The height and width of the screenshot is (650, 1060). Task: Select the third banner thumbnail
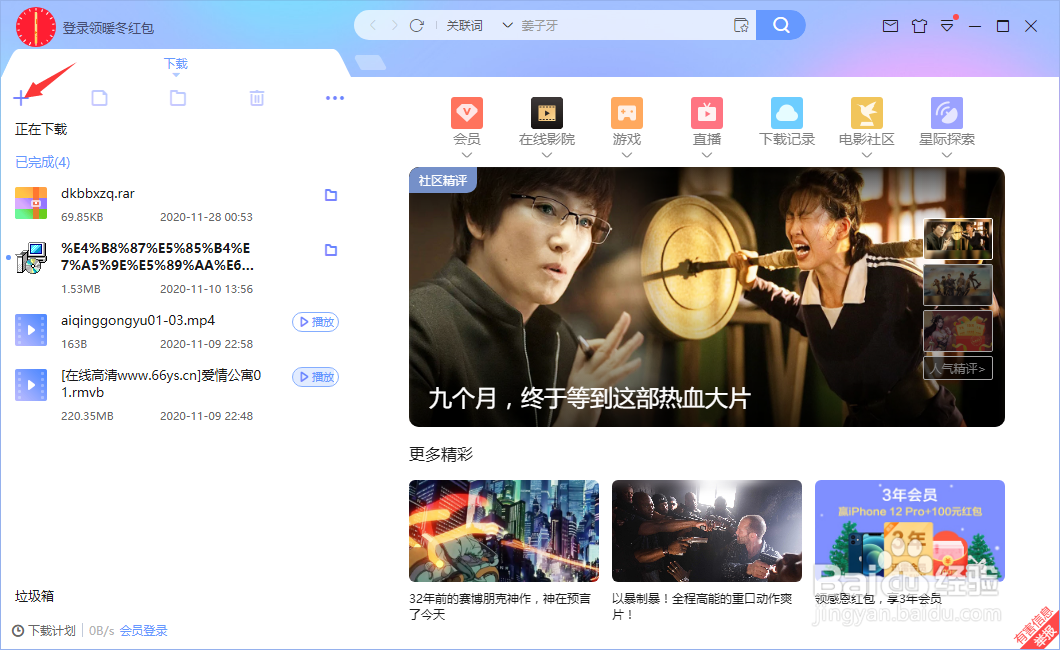click(x=958, y=330)
